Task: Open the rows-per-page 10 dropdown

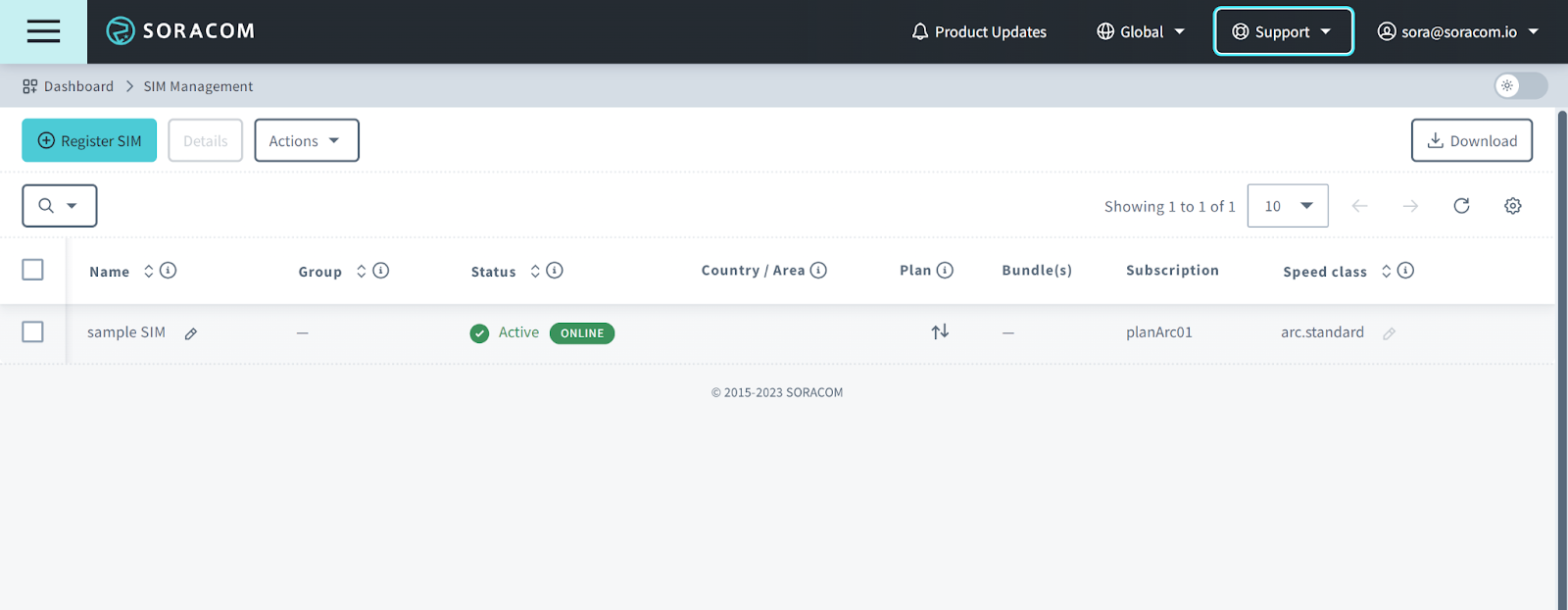Action: point(1287,206)
